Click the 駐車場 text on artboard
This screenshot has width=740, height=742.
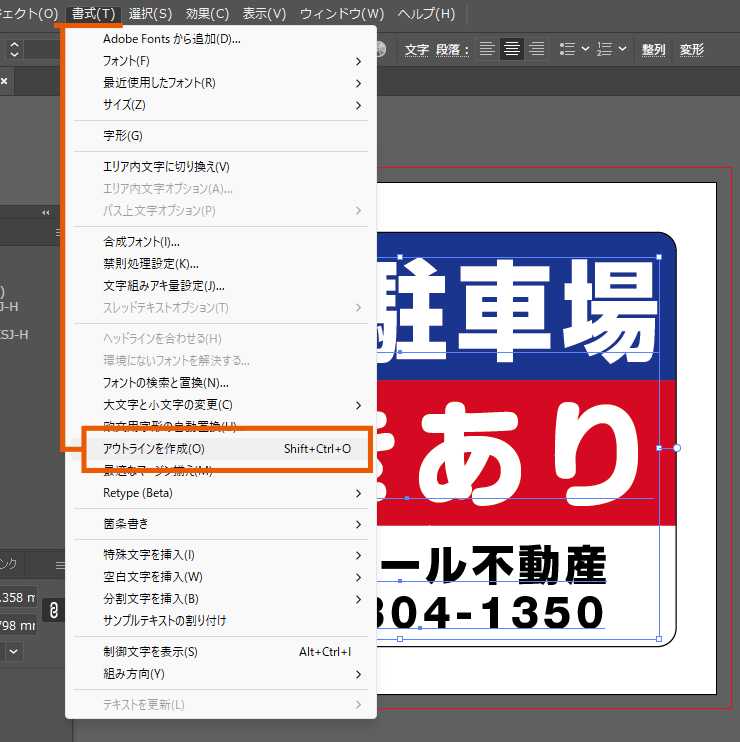[x=518, y=311]
